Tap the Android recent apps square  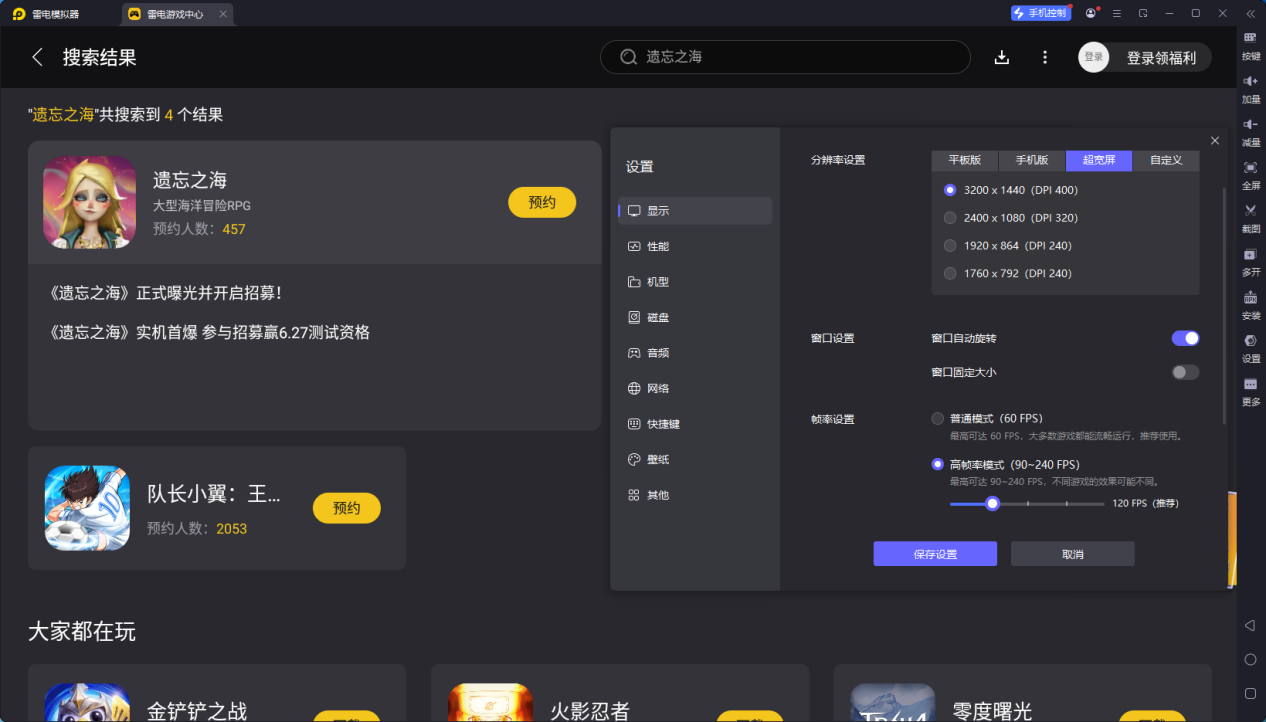(1250, 693)
